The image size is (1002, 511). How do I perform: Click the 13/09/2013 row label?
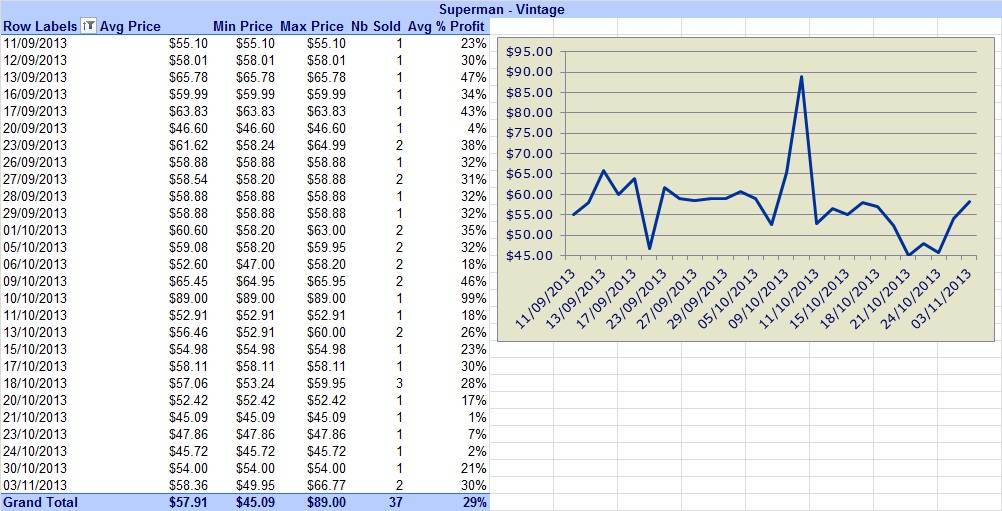pos(35,77)
